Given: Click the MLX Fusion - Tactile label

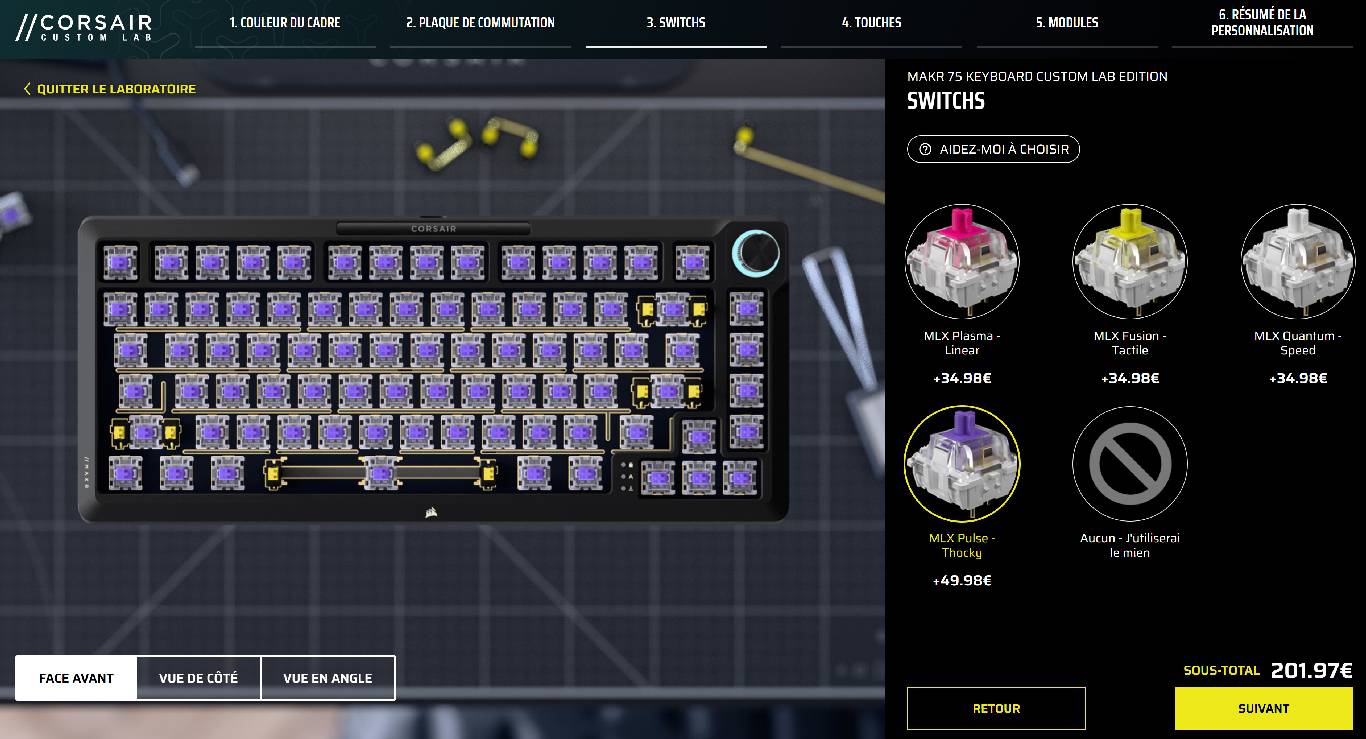Looking at the screenshot, I should (1130, 343).
